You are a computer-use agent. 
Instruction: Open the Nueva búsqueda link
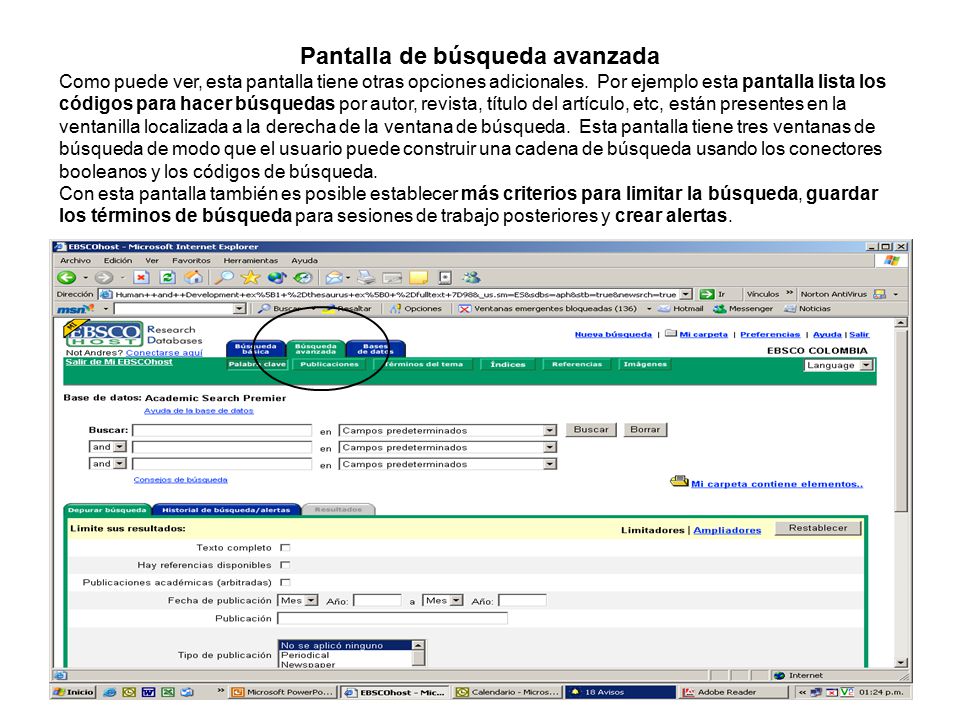613,334
